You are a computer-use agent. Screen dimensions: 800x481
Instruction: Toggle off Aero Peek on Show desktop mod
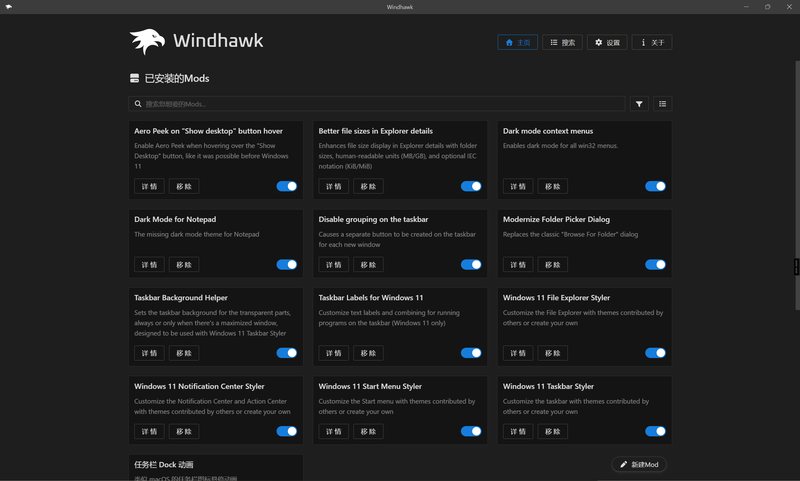point(287,186)
